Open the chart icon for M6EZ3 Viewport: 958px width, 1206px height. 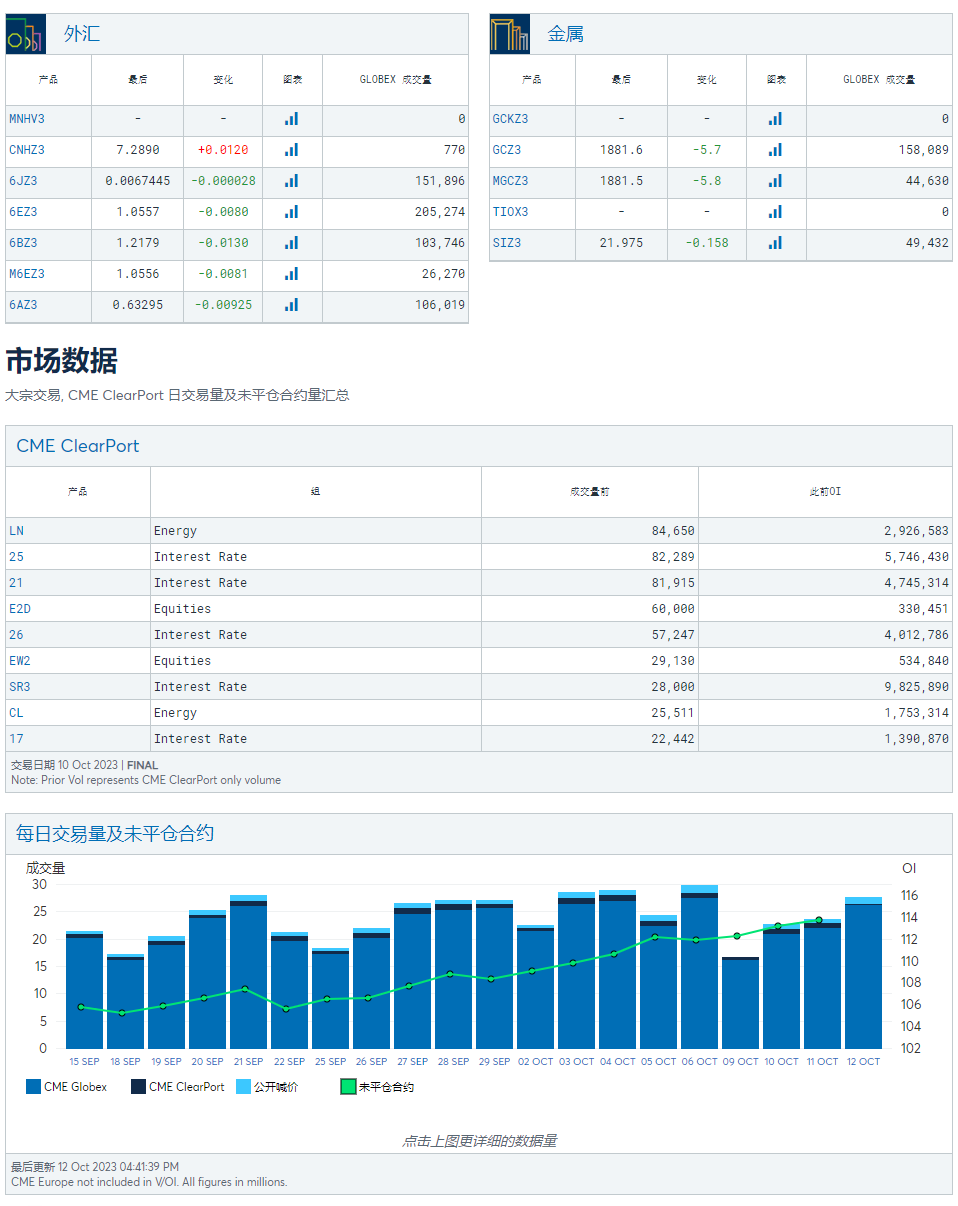point(291,274)
